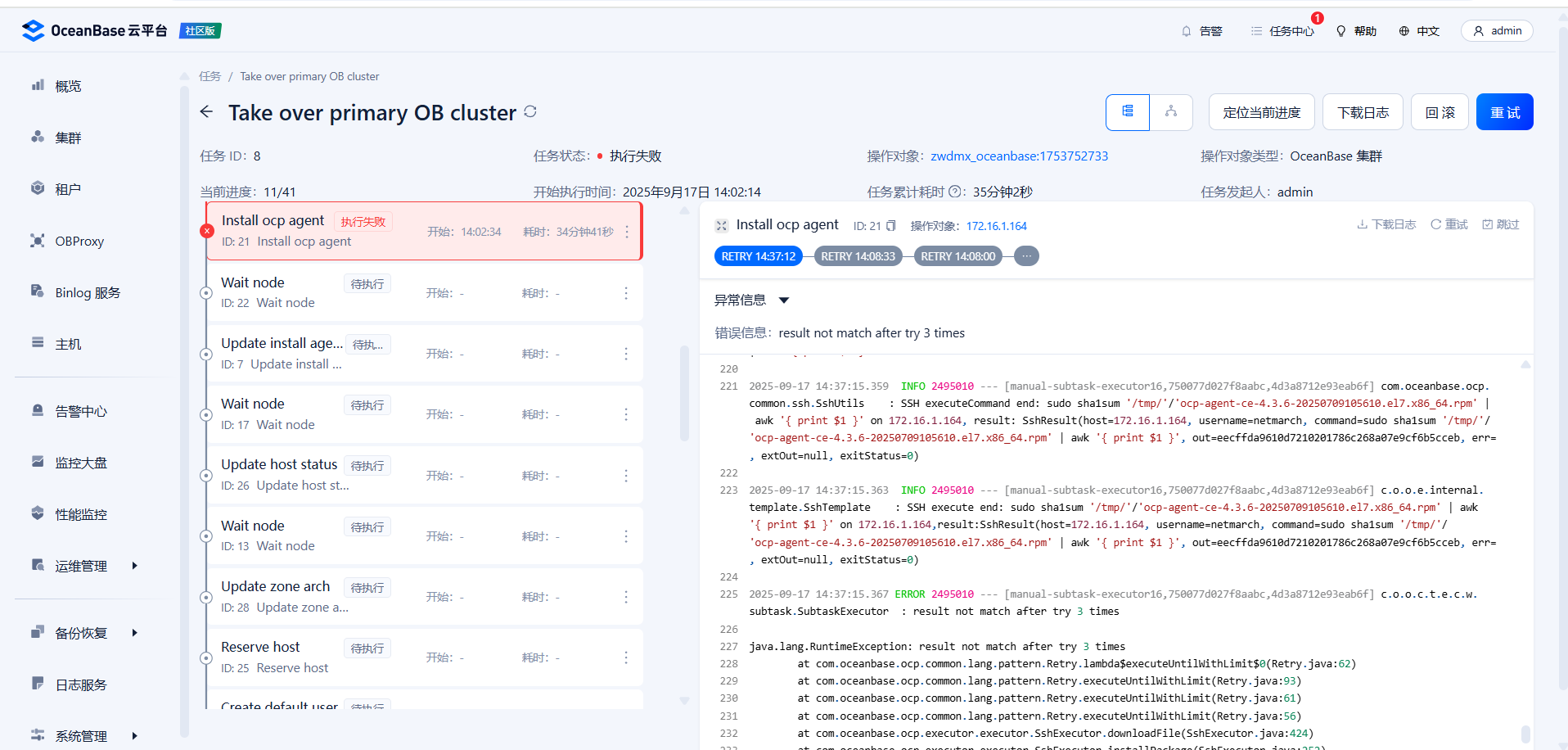Open more options for Update host status subtask
The width and height of the screenshot is (1568, 750).
(x=626, y=476)
